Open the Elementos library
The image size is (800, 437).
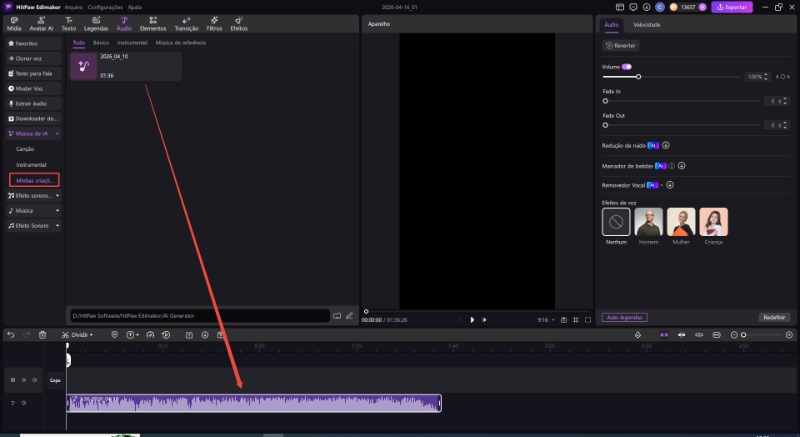(x=153, y=24)
